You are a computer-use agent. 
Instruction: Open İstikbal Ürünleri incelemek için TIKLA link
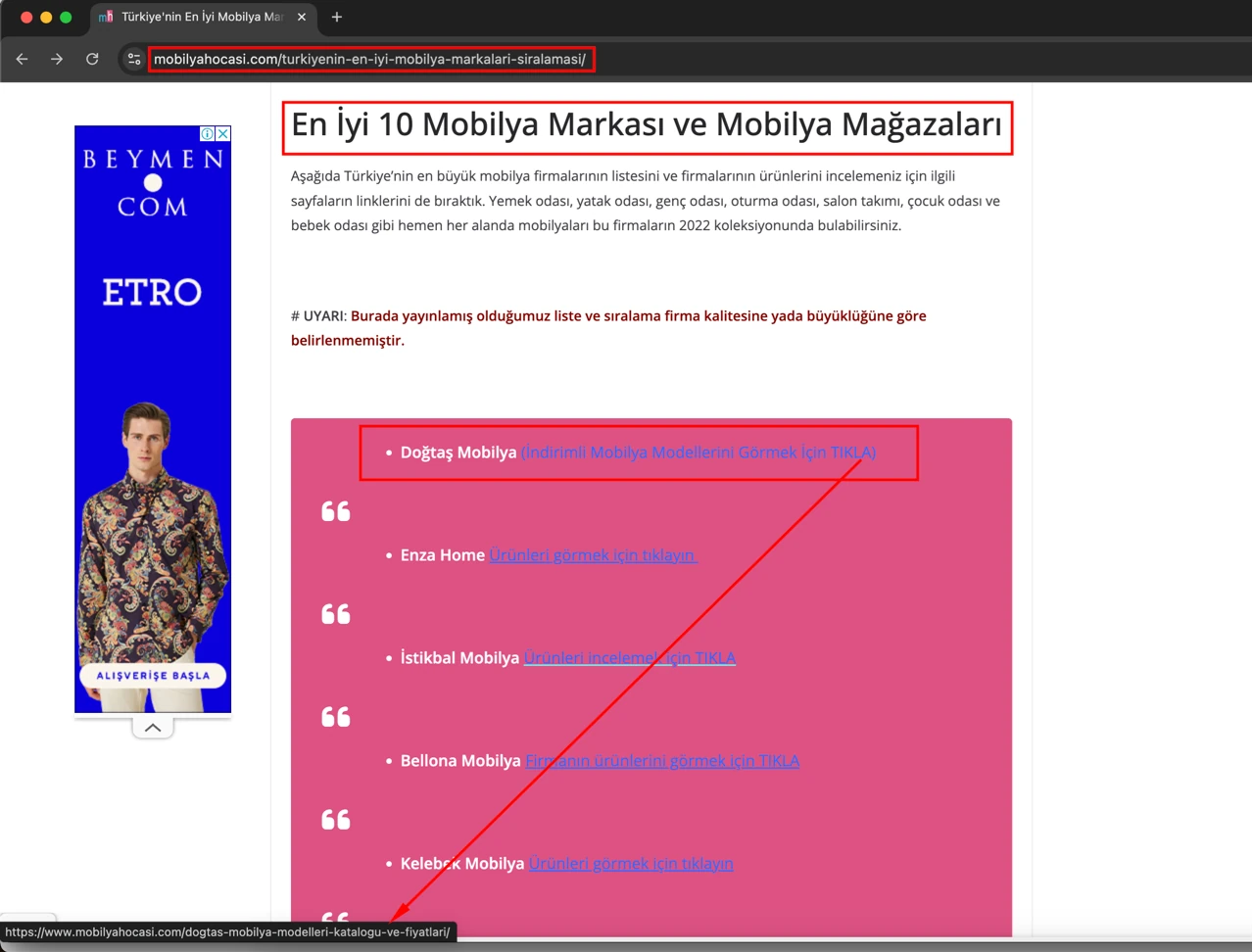(x=629, y=657)
